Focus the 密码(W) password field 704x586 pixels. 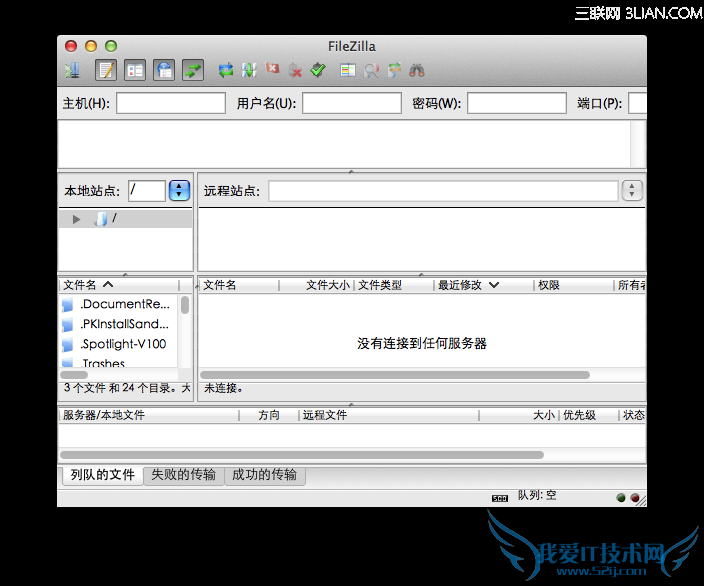(516, 103)
